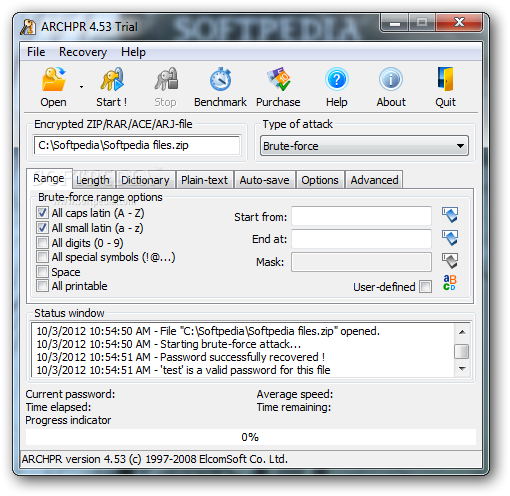
Task: Click the encrypted file path field
Action: click(137, 145)
